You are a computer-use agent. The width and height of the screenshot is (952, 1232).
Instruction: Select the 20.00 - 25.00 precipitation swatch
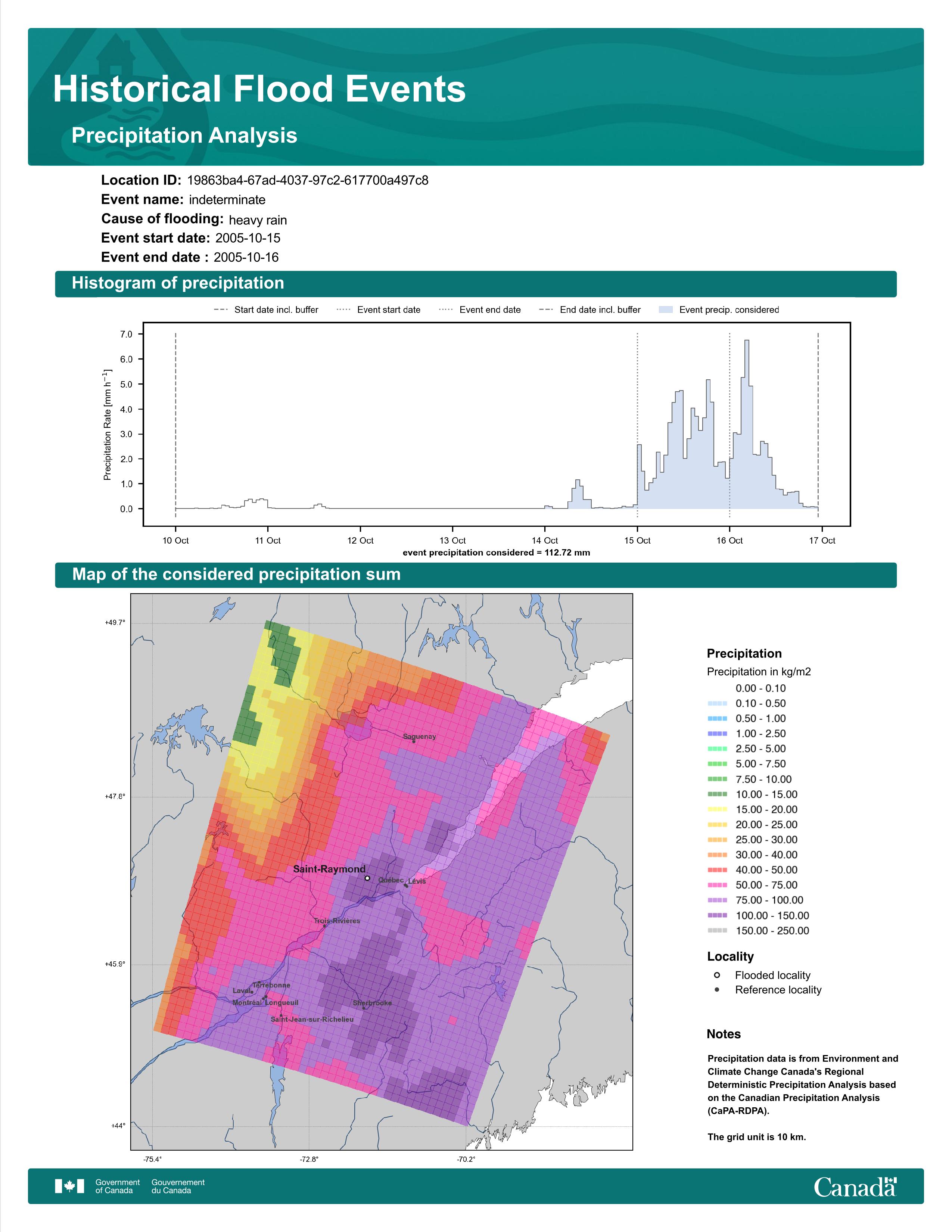[x=717, y=825]
